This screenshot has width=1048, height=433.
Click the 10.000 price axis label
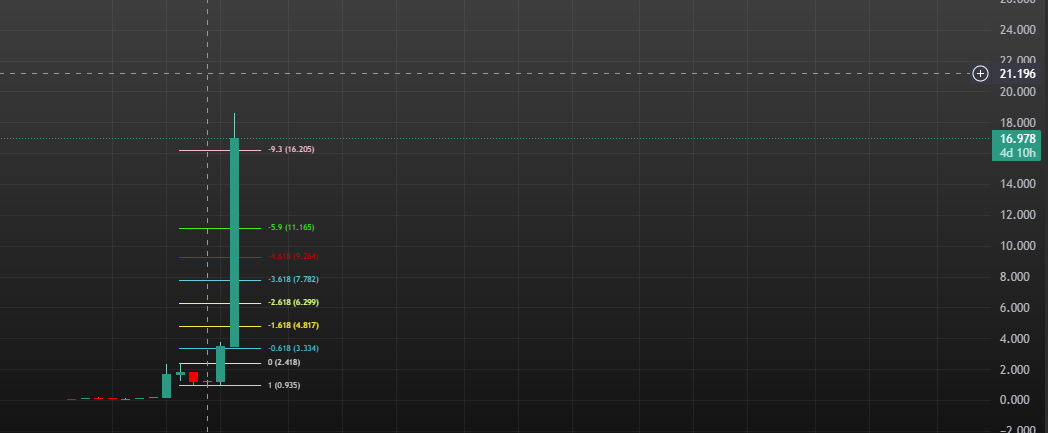(x=1017, y=246)
